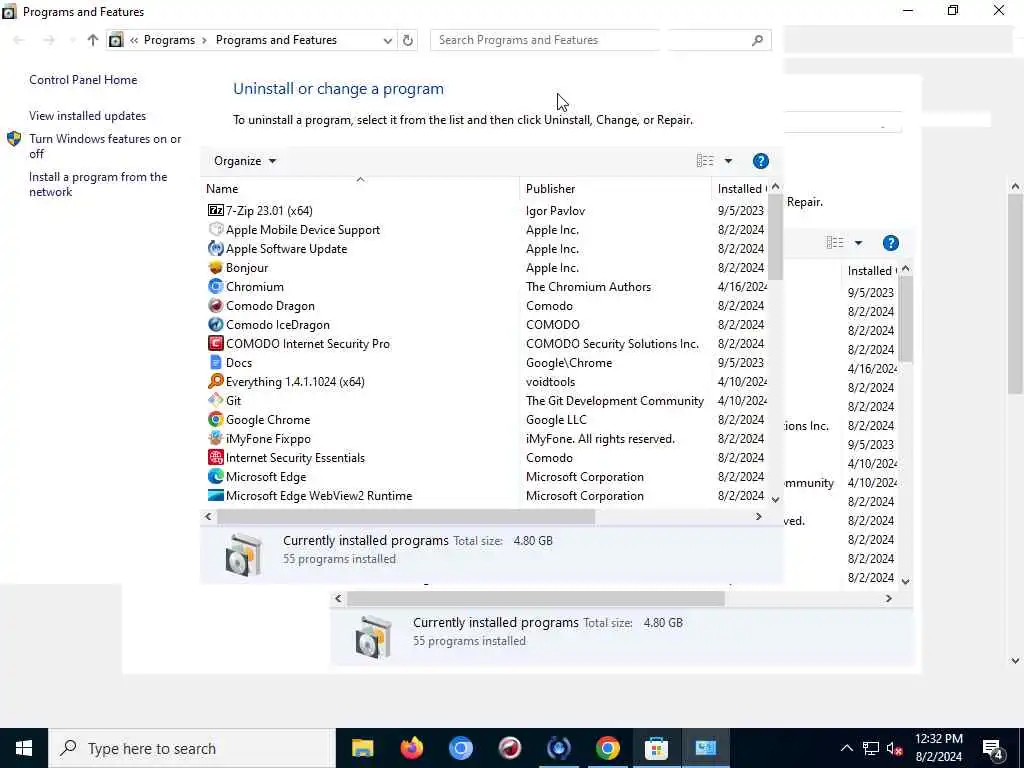This screenshot has width=1024, height=768.
Task: Open Turn Windows features on or off
Action: coord(105,146)
